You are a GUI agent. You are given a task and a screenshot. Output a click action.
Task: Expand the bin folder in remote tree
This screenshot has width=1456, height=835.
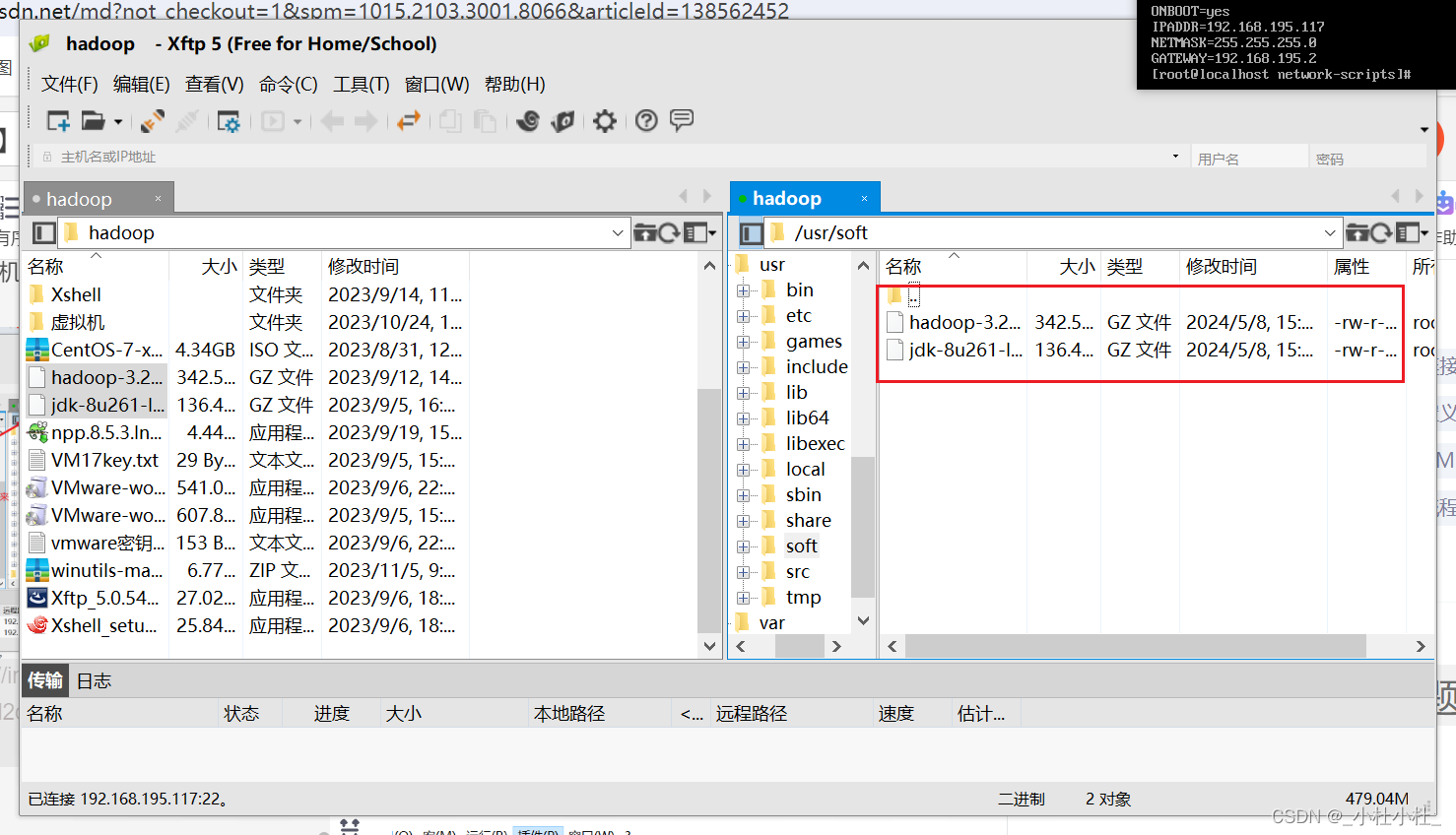point(744,290)
